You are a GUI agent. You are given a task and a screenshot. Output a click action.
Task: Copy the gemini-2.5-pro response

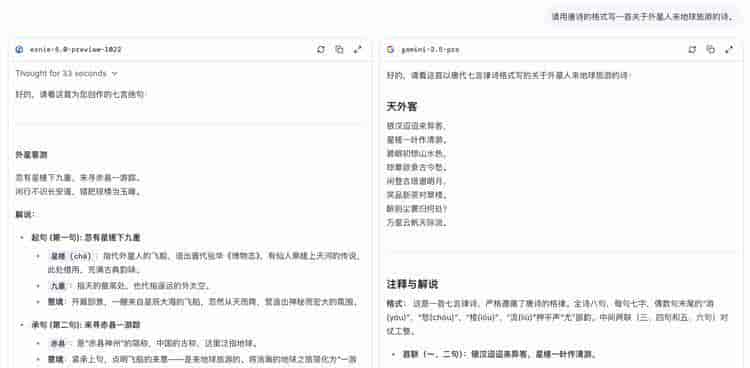[x=711, y=49]
